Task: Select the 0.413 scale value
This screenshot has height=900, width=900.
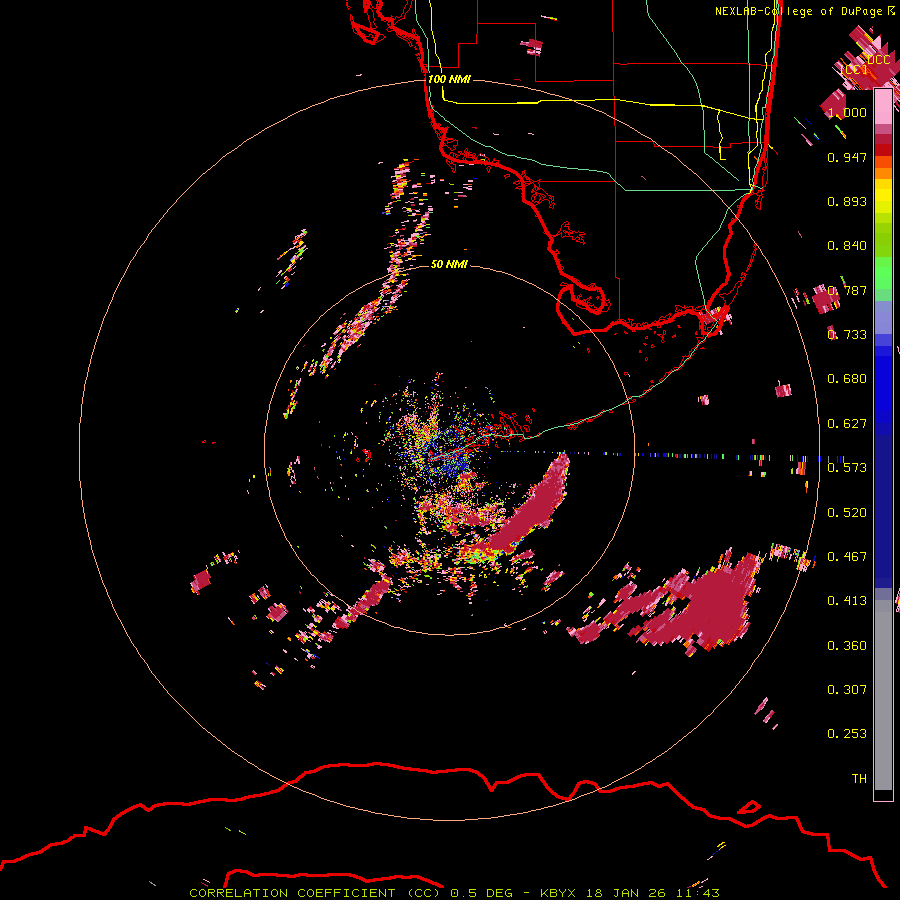Action: [847, 601]
